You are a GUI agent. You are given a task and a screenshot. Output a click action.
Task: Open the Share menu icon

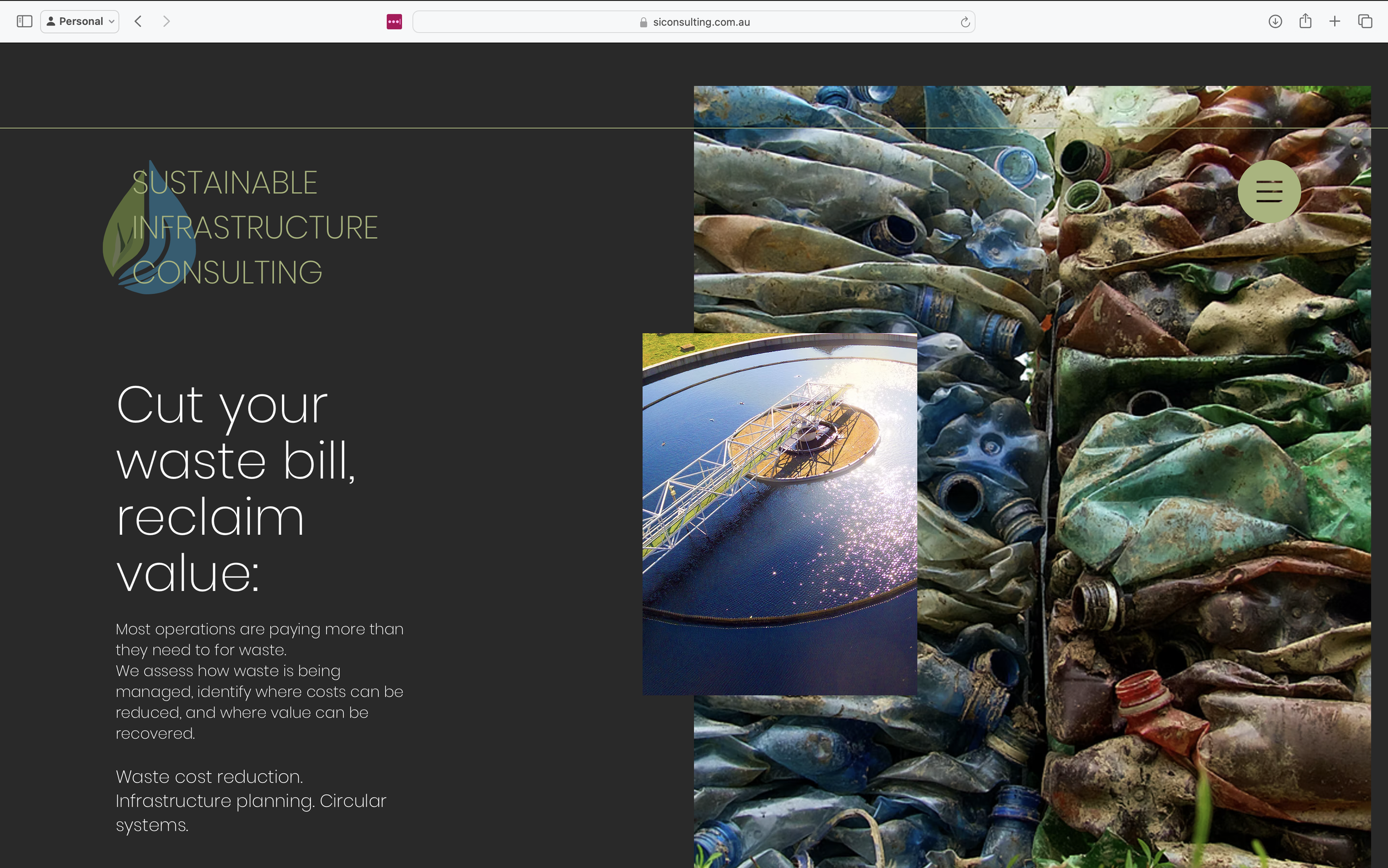(x=1305, y=21)
